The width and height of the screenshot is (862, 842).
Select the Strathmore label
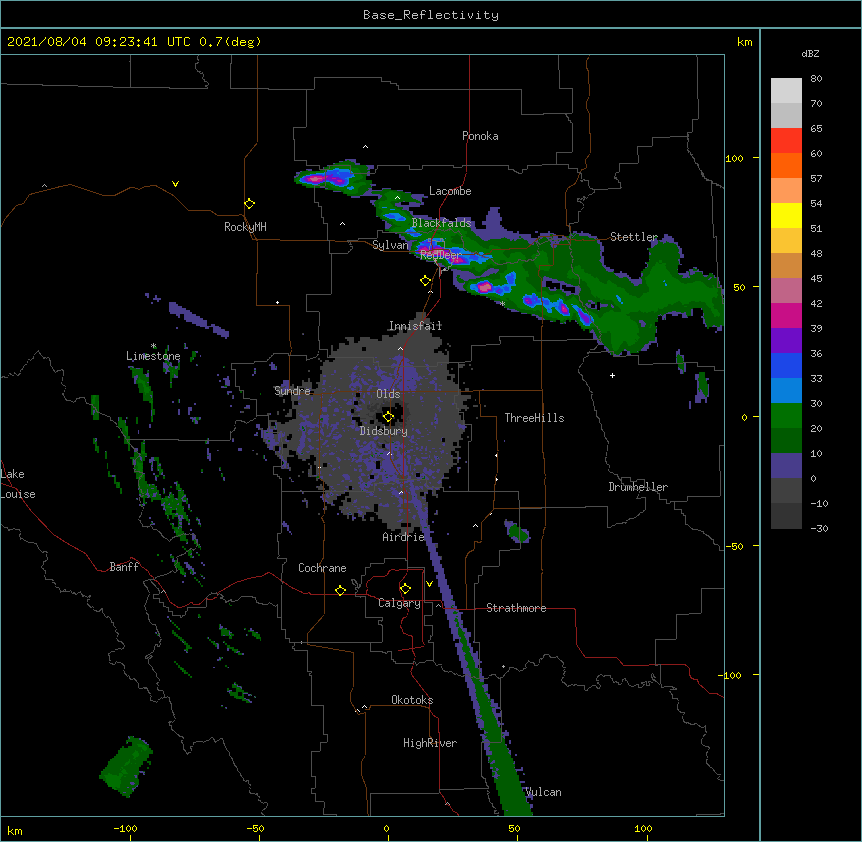pyautogui.click(x=516, y=608)
